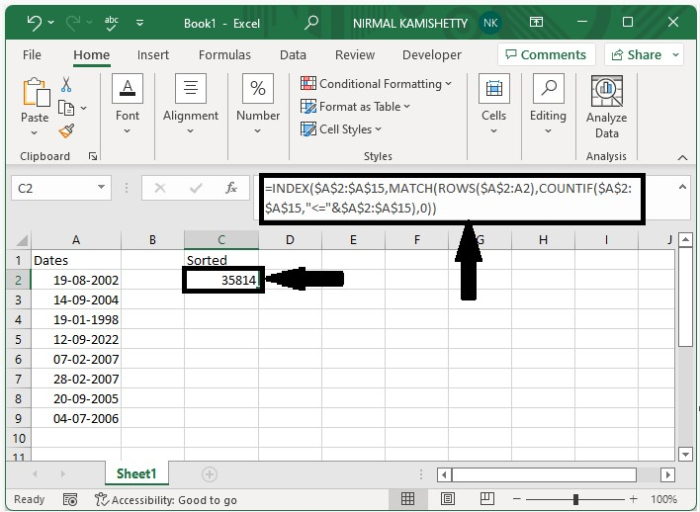700x512 pixels.
Task: Open the Copy dropdown arrow
Action: pos(83,108)
